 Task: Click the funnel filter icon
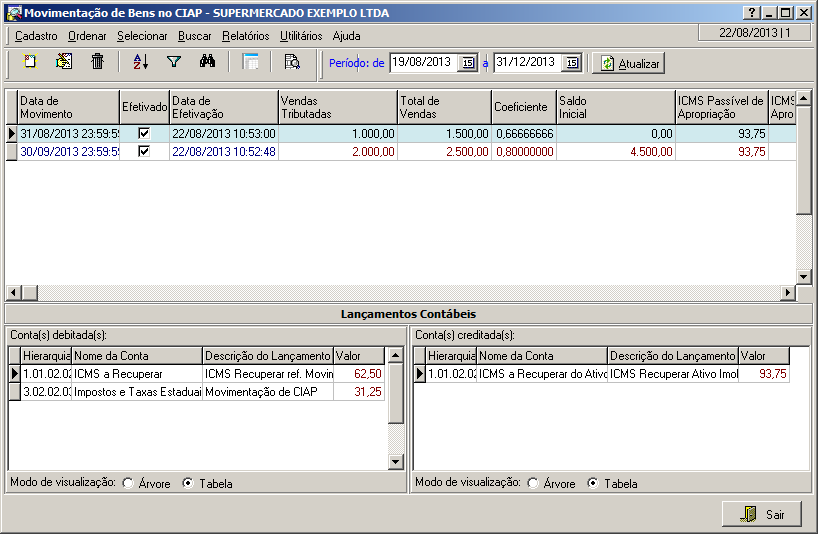174,62
